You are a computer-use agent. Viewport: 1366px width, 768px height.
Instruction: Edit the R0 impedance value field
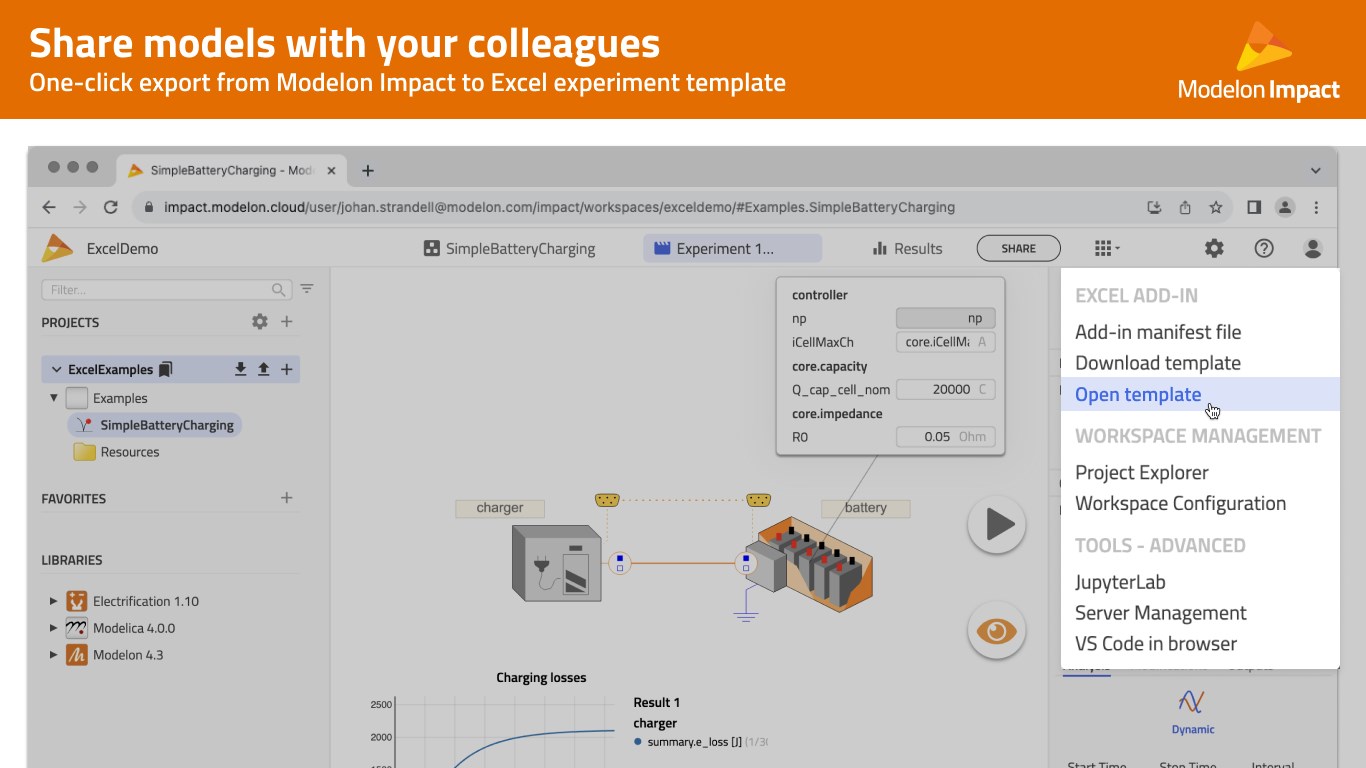pyautogui.click(x=945, y=436)
